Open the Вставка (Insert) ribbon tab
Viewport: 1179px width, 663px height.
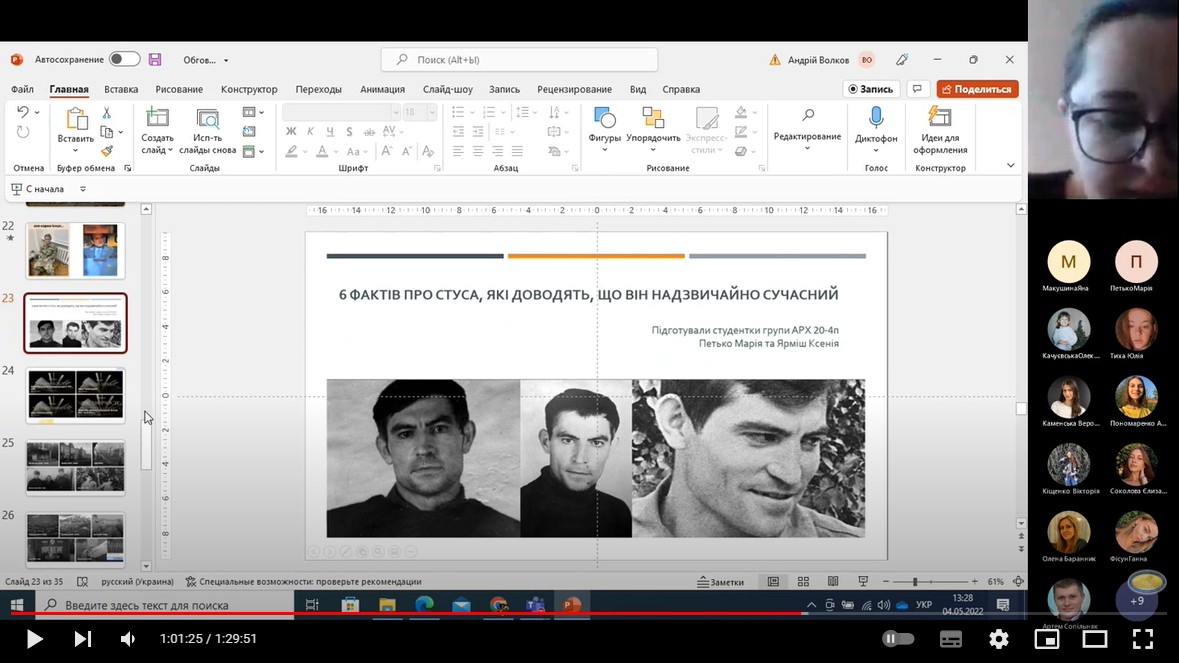click(x=121, y=89)
